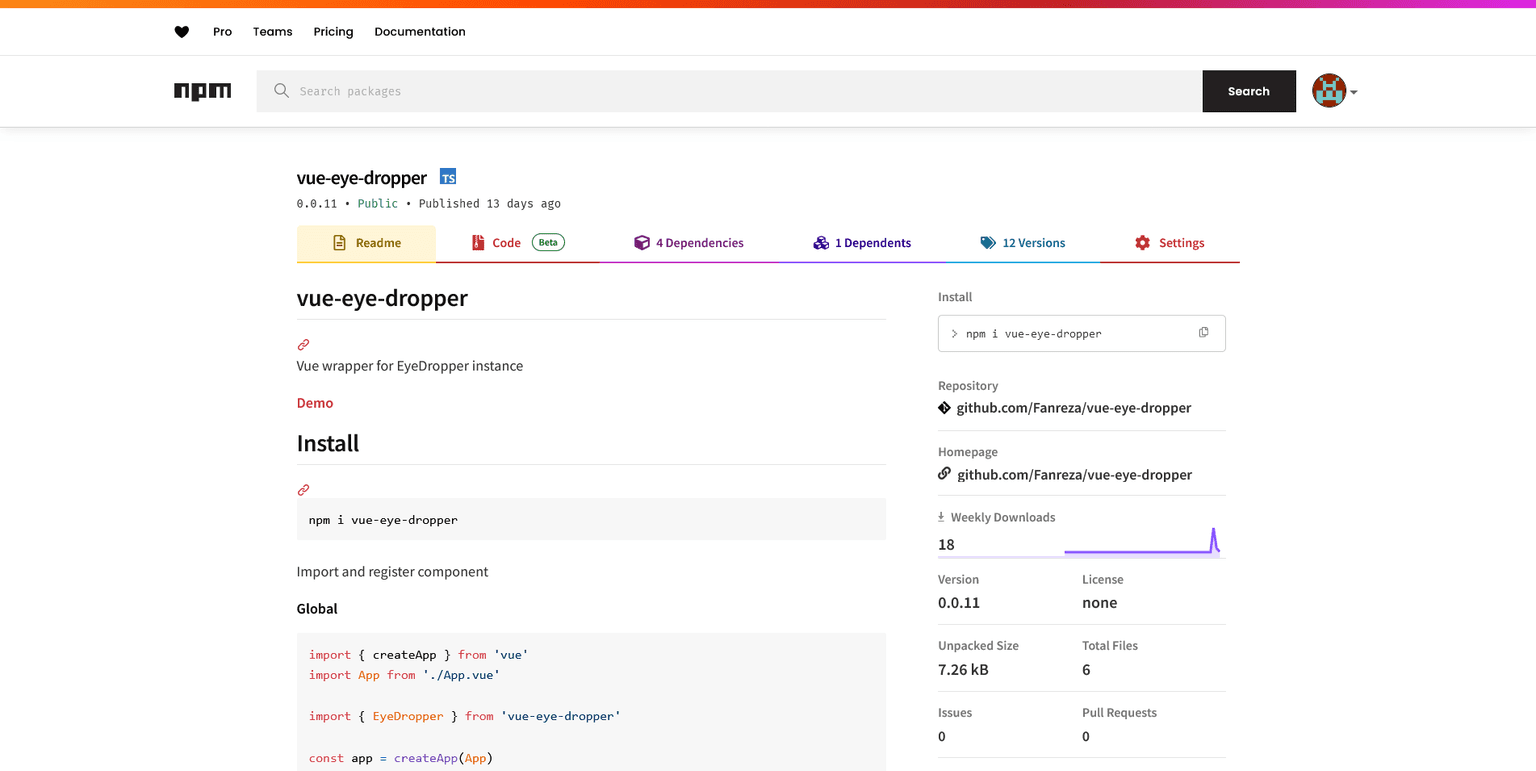Open the 12 Versions tab
The image size is (1536, 771).
click(x=1022, y=243)
